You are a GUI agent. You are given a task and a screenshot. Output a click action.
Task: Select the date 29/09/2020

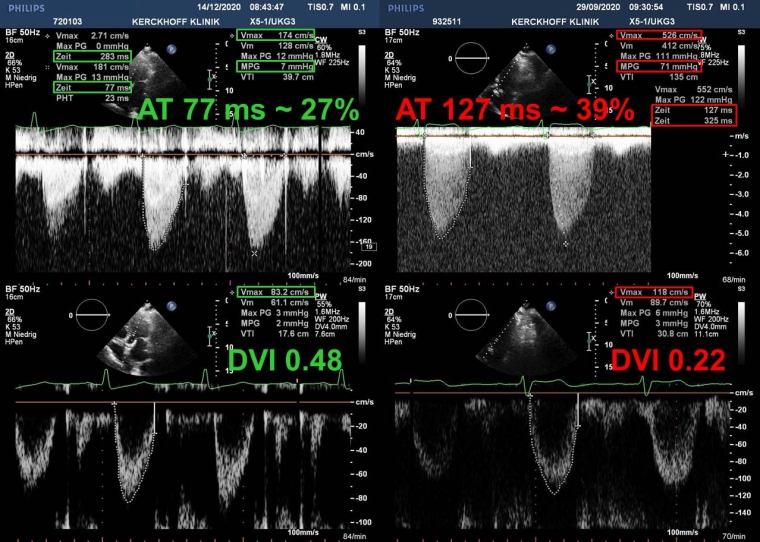(x=598, y=7)
